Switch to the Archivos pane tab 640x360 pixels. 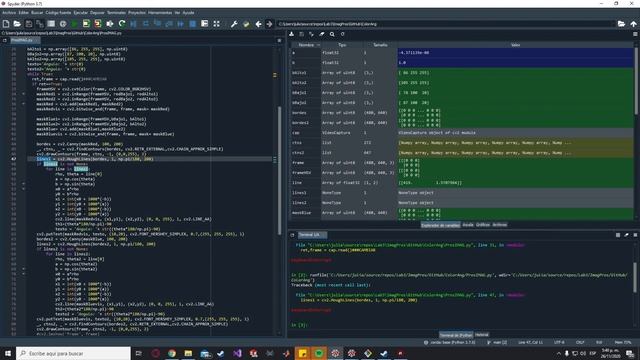click(500, 225)
